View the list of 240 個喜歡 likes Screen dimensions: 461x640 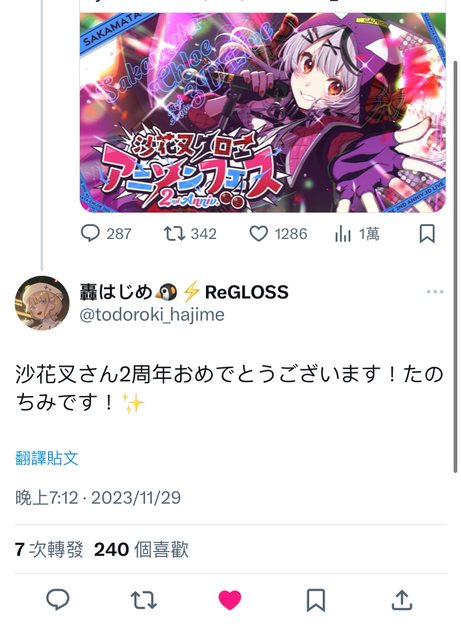click(x=141, y=549)
